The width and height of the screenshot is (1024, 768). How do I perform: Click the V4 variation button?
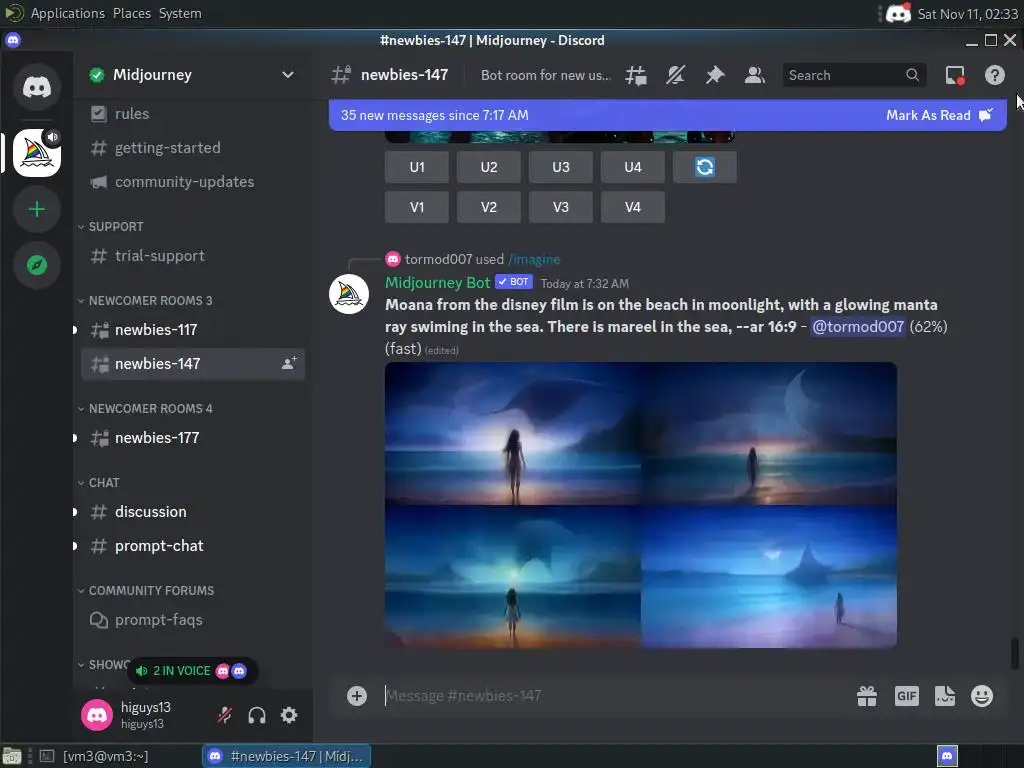click(x=633, y=207)
